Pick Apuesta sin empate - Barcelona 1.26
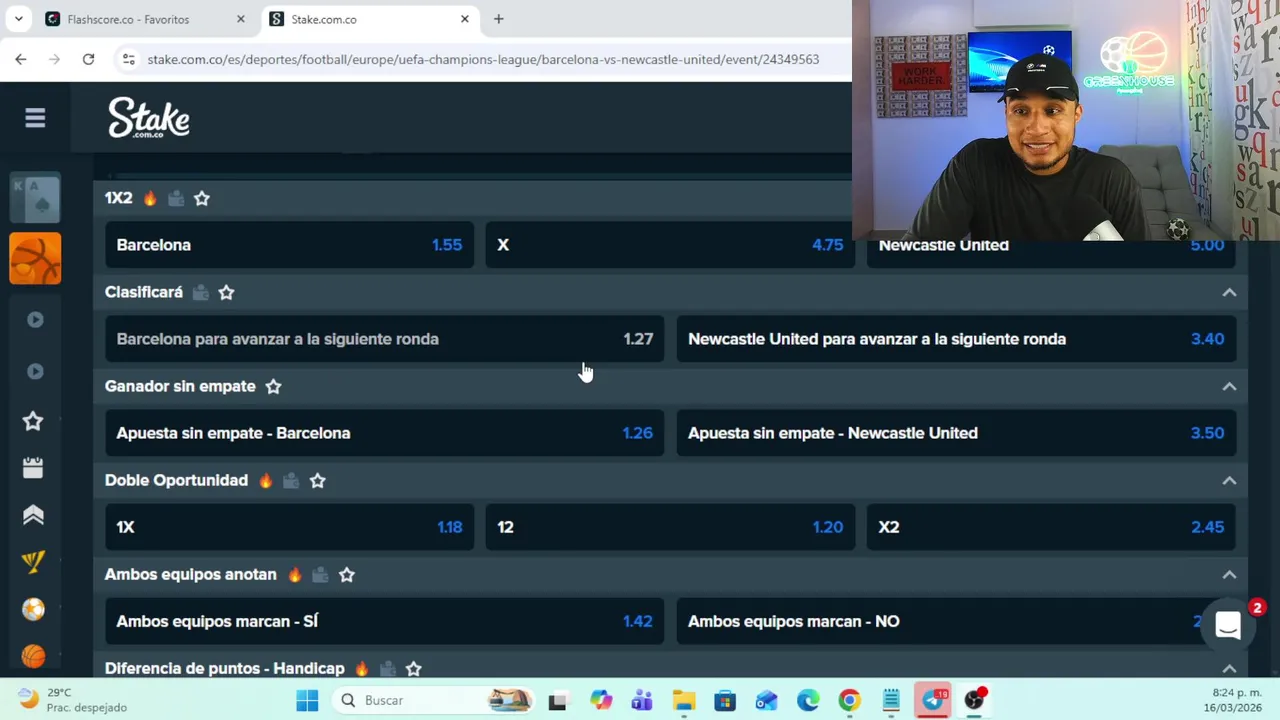 [x=385, y=433]
